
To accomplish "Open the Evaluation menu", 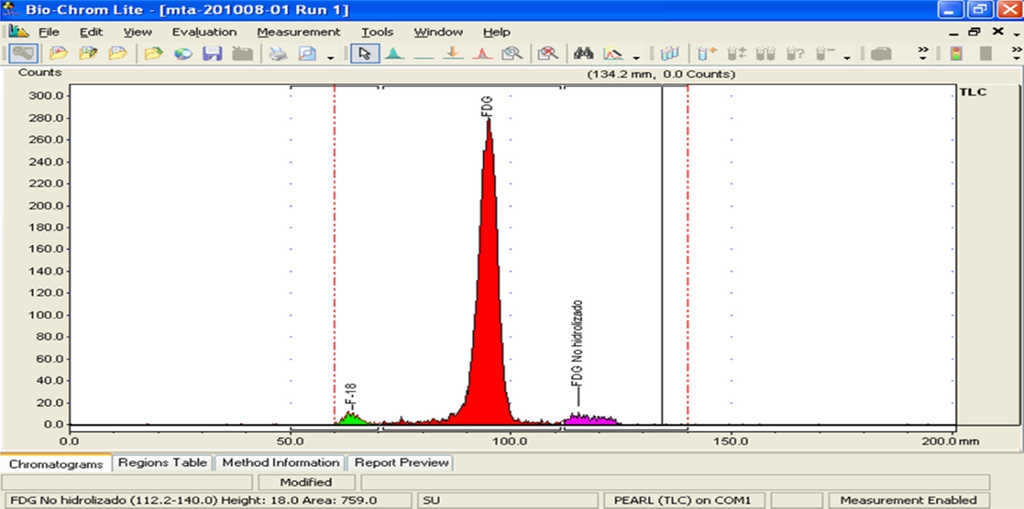I will (204, 32).
